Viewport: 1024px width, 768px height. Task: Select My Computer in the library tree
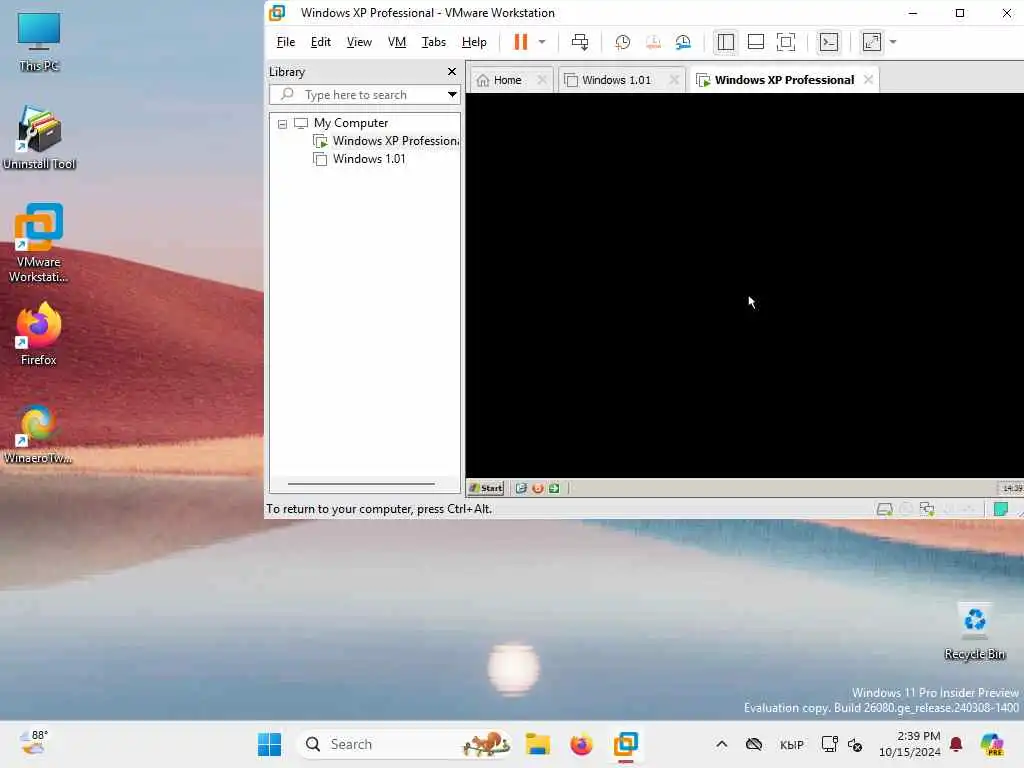point(351,123)
